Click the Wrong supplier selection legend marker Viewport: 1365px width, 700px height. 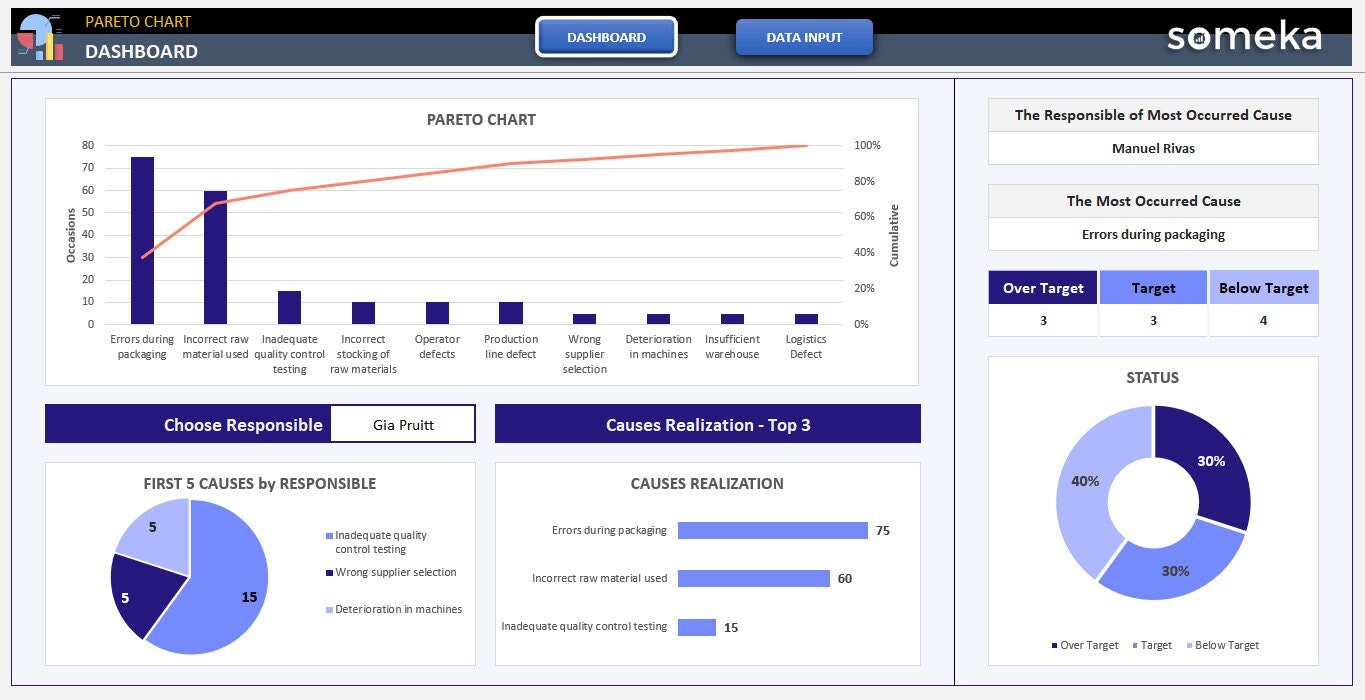tap(329, 573)
